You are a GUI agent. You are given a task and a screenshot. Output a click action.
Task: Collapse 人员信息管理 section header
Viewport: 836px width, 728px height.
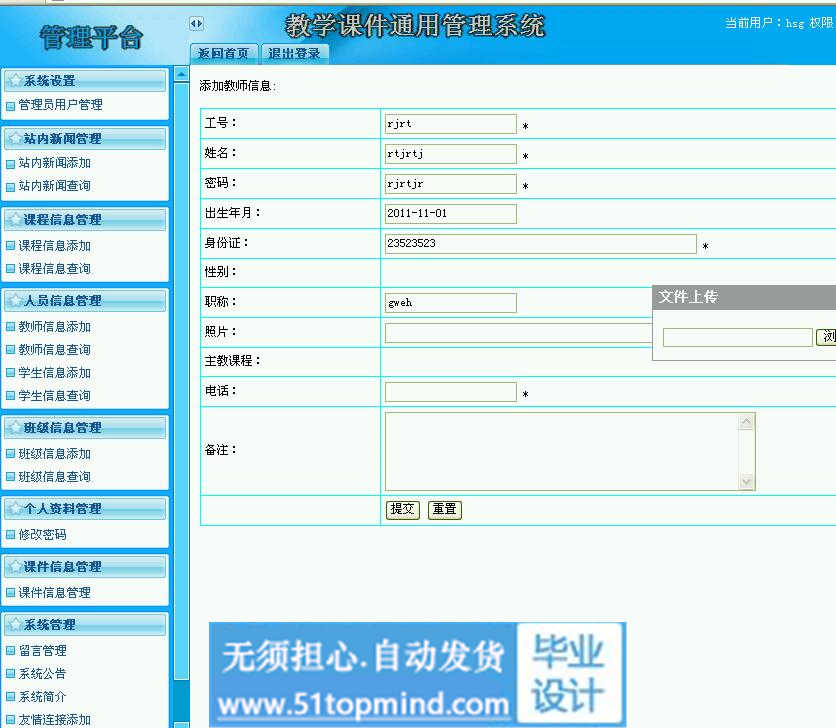click(85, 301)
